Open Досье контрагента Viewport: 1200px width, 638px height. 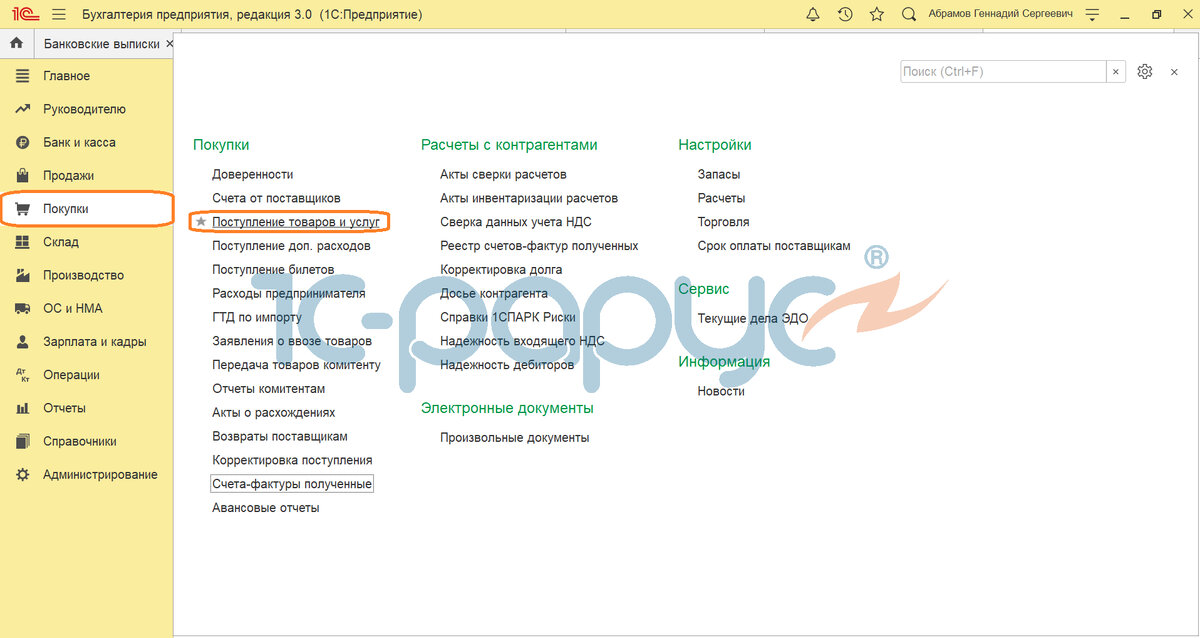[494, 293]
